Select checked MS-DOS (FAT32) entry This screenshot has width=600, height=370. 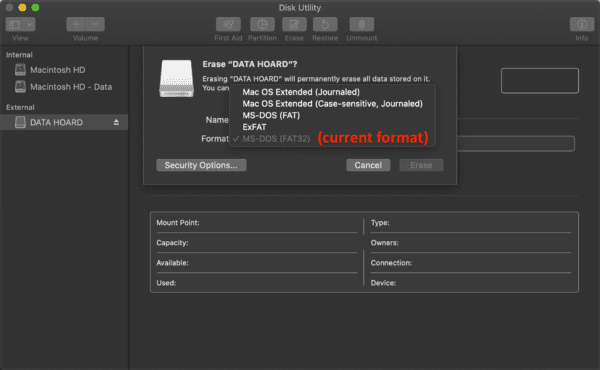coord(276,139)
